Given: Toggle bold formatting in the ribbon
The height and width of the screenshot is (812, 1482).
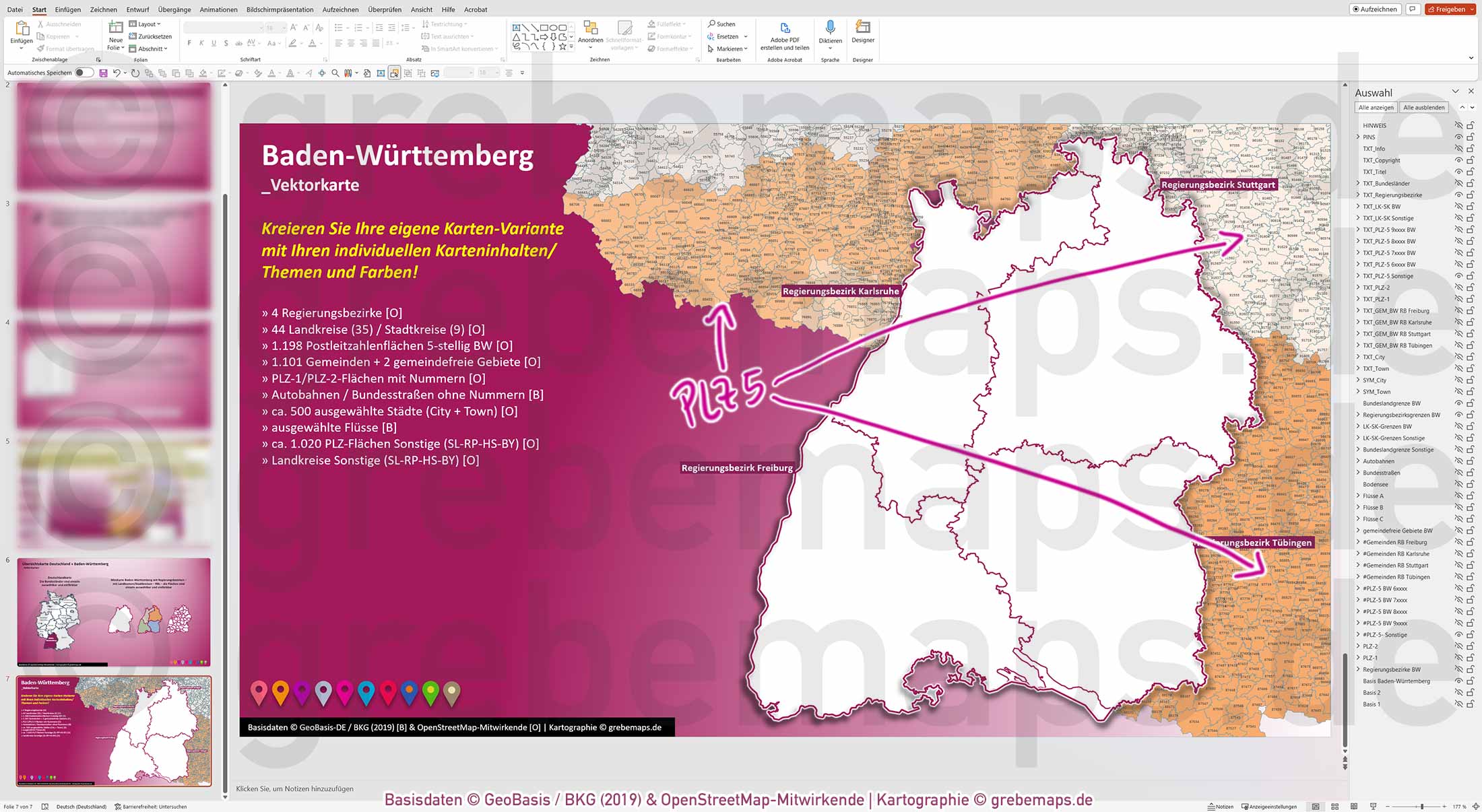Looking at the screenshot, I should 191,42.
